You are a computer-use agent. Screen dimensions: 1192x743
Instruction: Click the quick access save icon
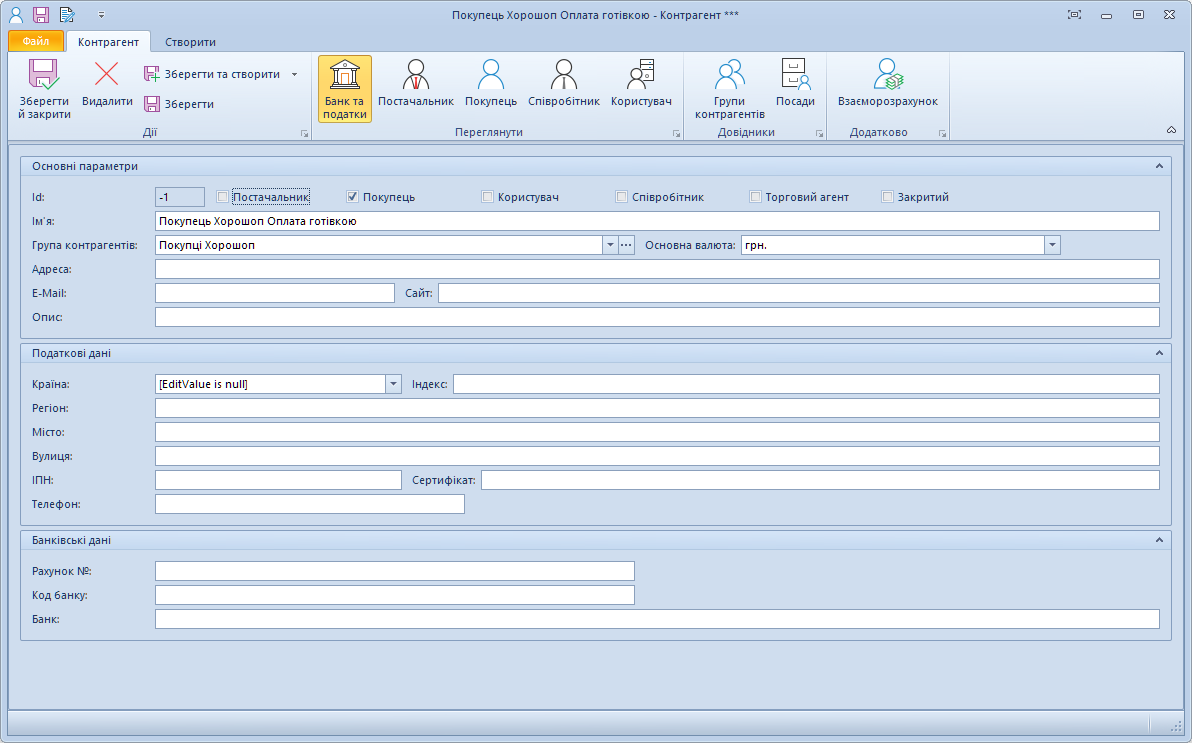click(x=41, y=14)
